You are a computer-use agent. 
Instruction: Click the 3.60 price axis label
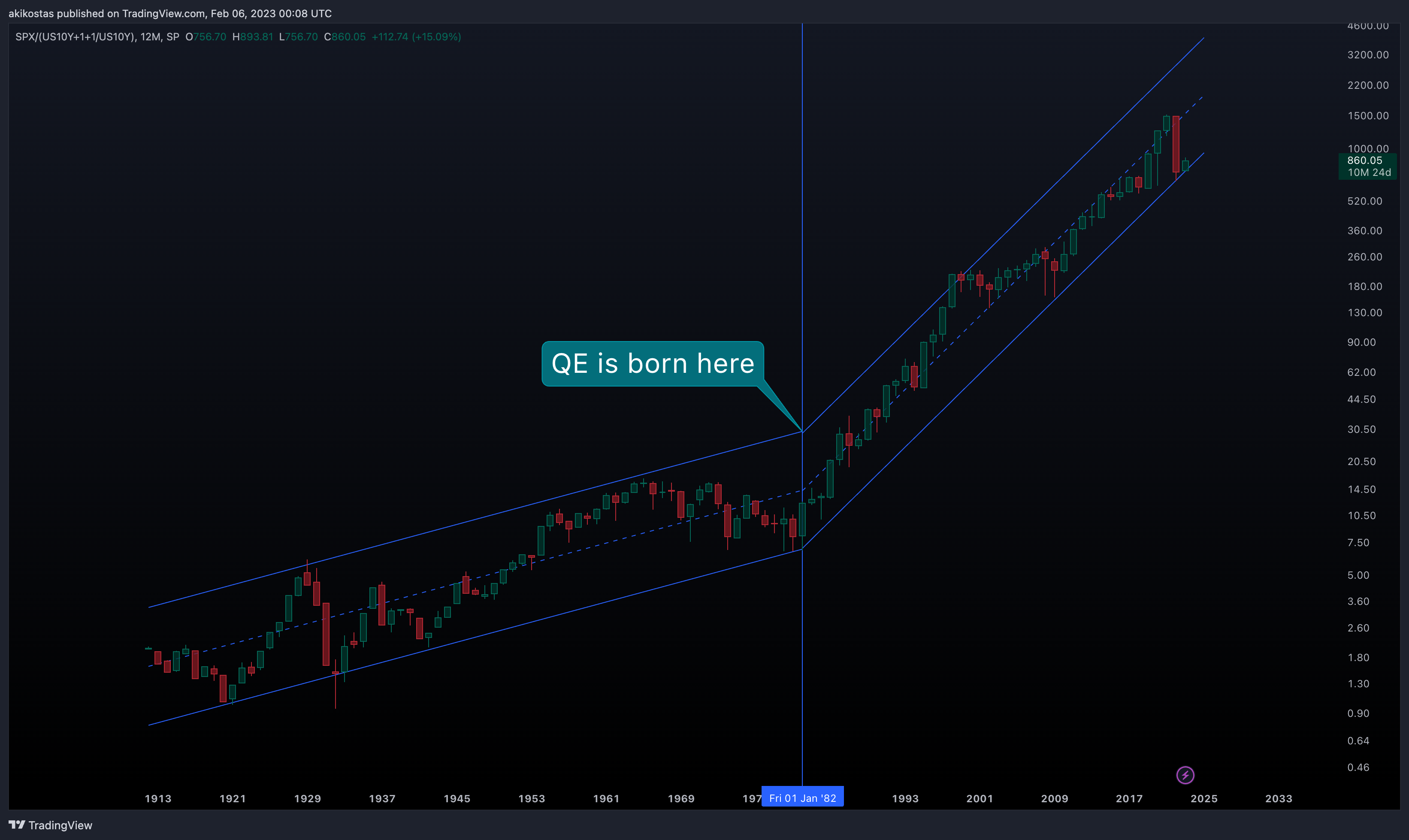coord(1358,602)
